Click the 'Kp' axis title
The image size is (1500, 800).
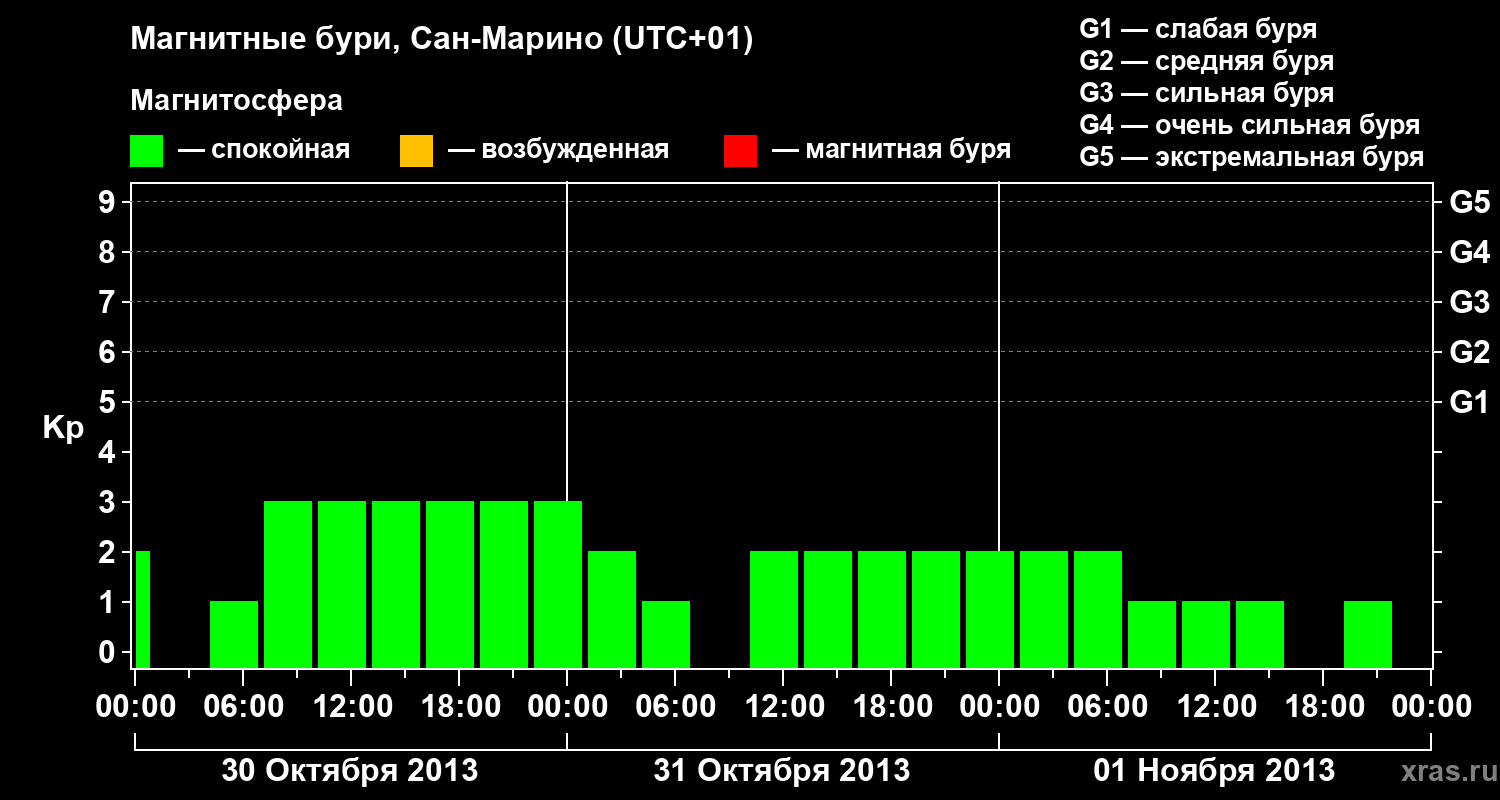click(x=63, y=428)
